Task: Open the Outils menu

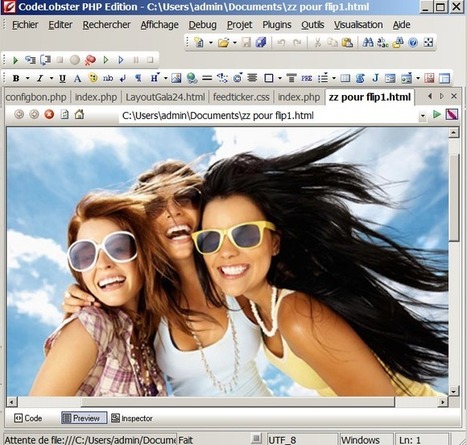Action: [313, 25]
